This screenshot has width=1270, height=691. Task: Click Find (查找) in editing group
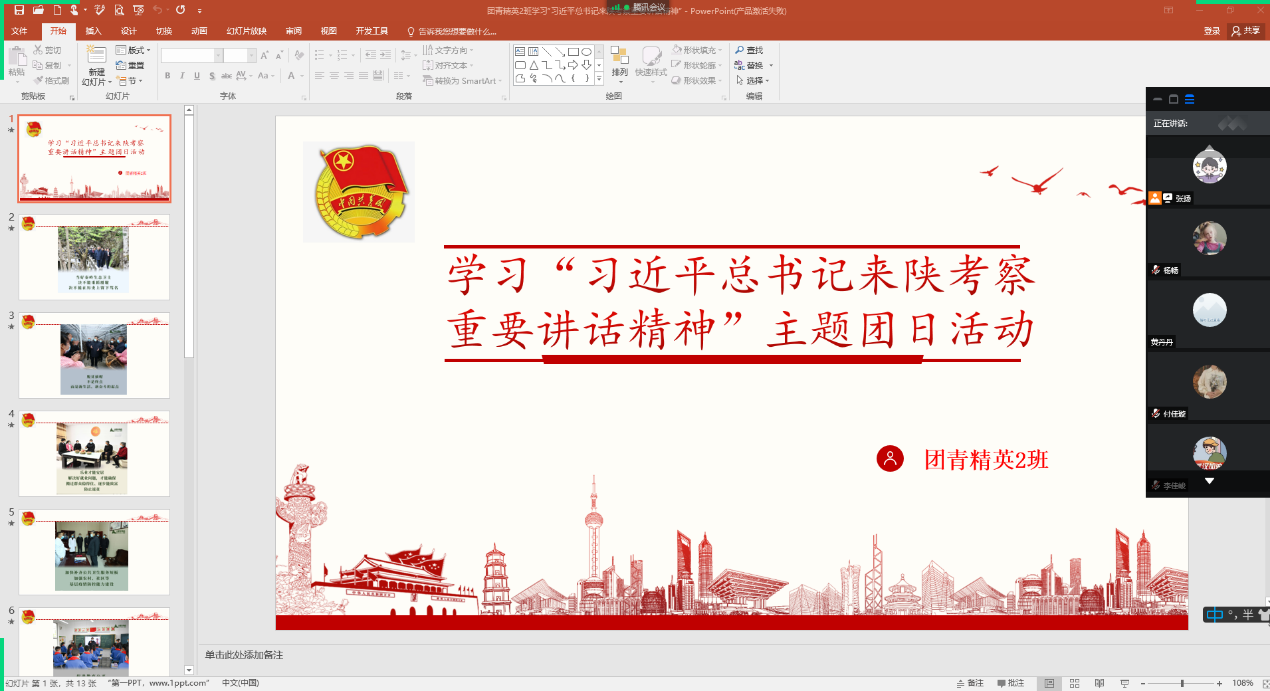point(748,50)
